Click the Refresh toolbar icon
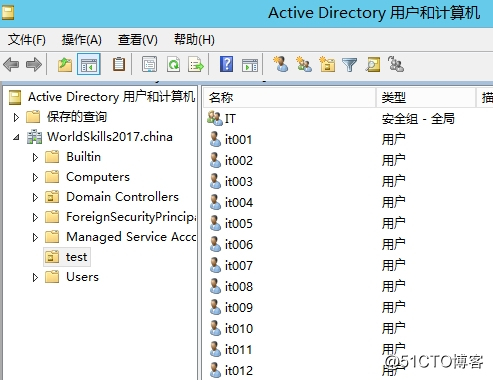 173,64
